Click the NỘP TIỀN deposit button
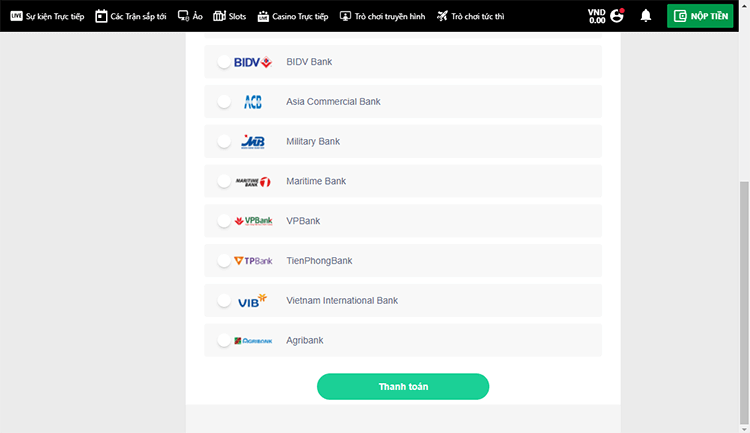This screenshot has height=433, width=750. pos(700,16)
